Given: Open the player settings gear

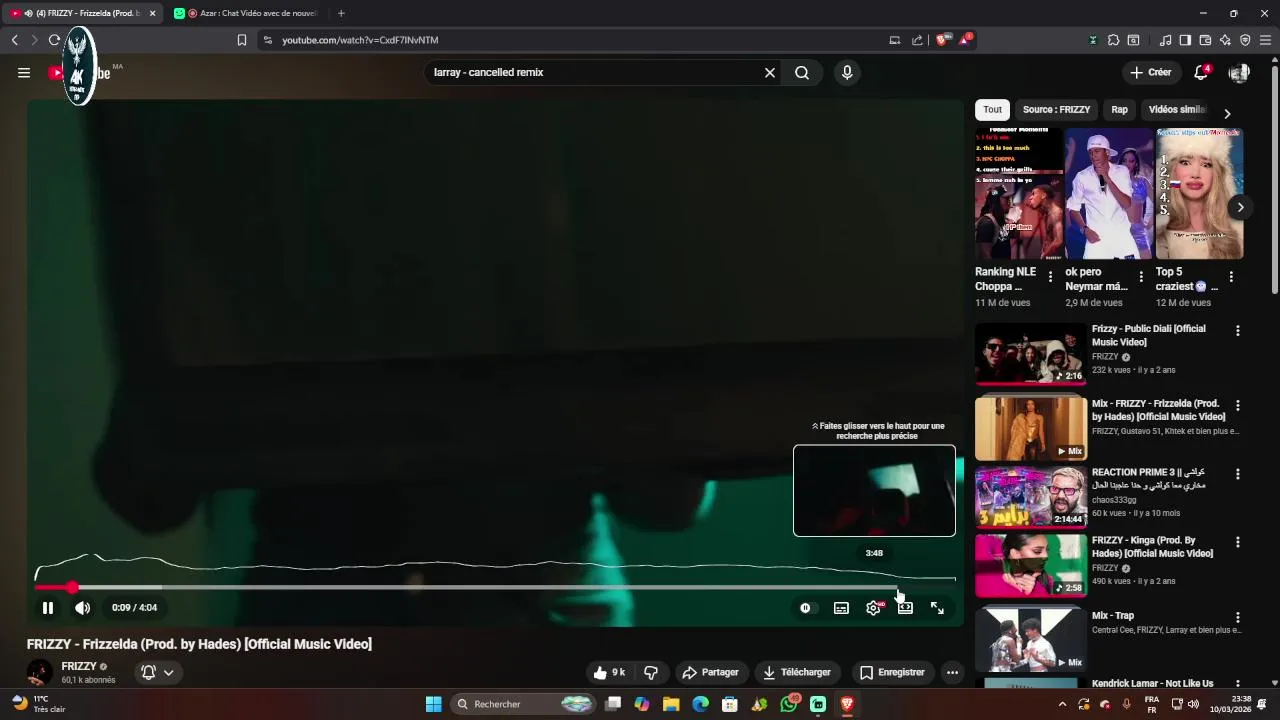Looking at the screenshot, I should [873, 608].
